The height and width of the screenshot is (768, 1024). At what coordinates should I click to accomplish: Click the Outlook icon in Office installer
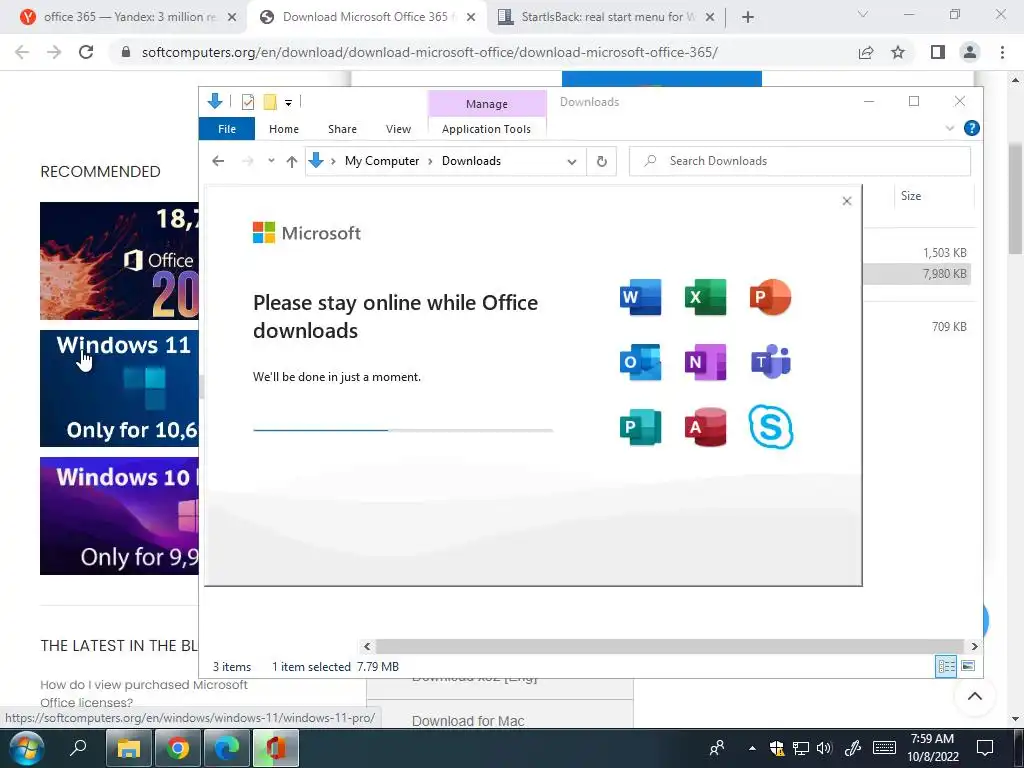[x=640, y=362]
